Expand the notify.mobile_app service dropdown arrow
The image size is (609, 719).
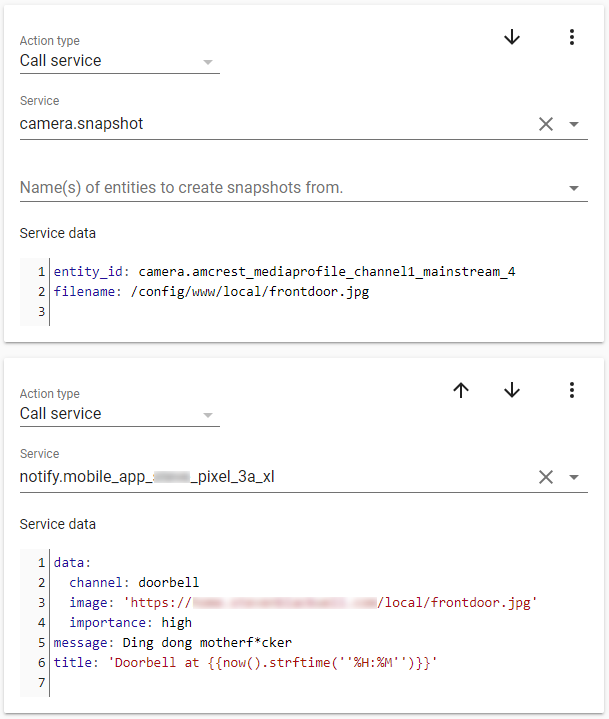[x=574, y=478]
